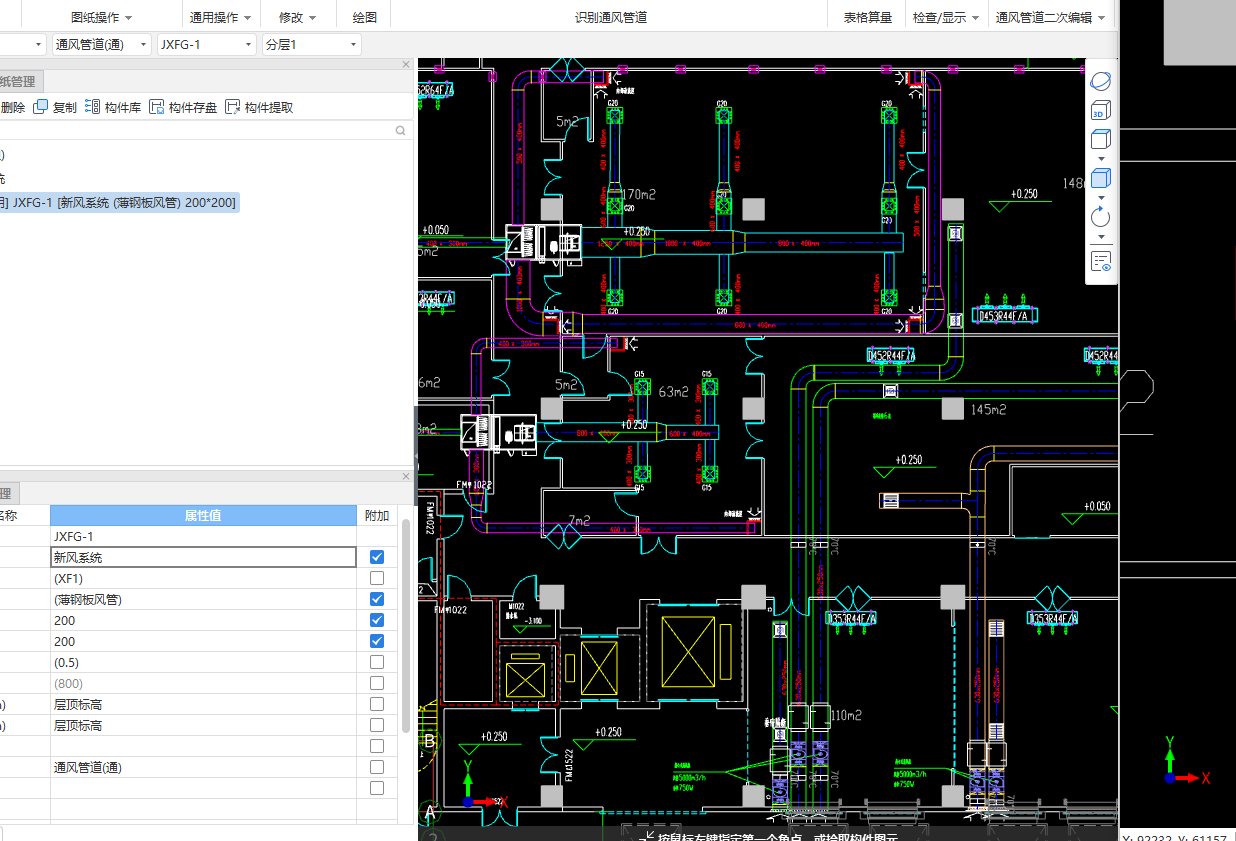Click the 63m2 room label in drawing

click(674, 391)
